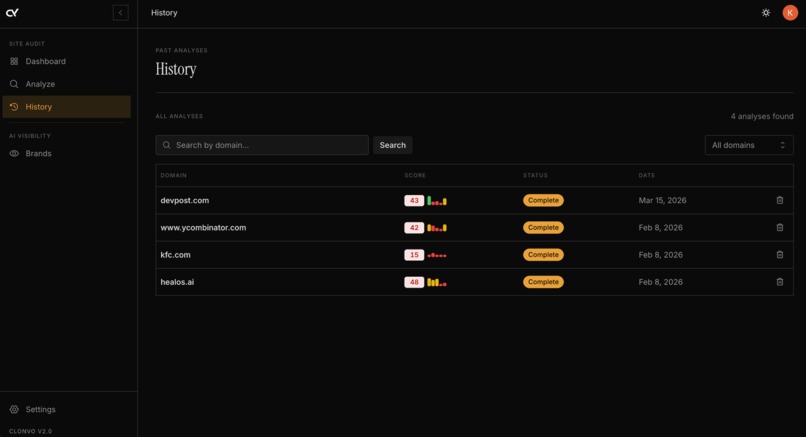Click the History breadcrumb in top bar
Screen dimensions: 806x437
click(164, 13)
